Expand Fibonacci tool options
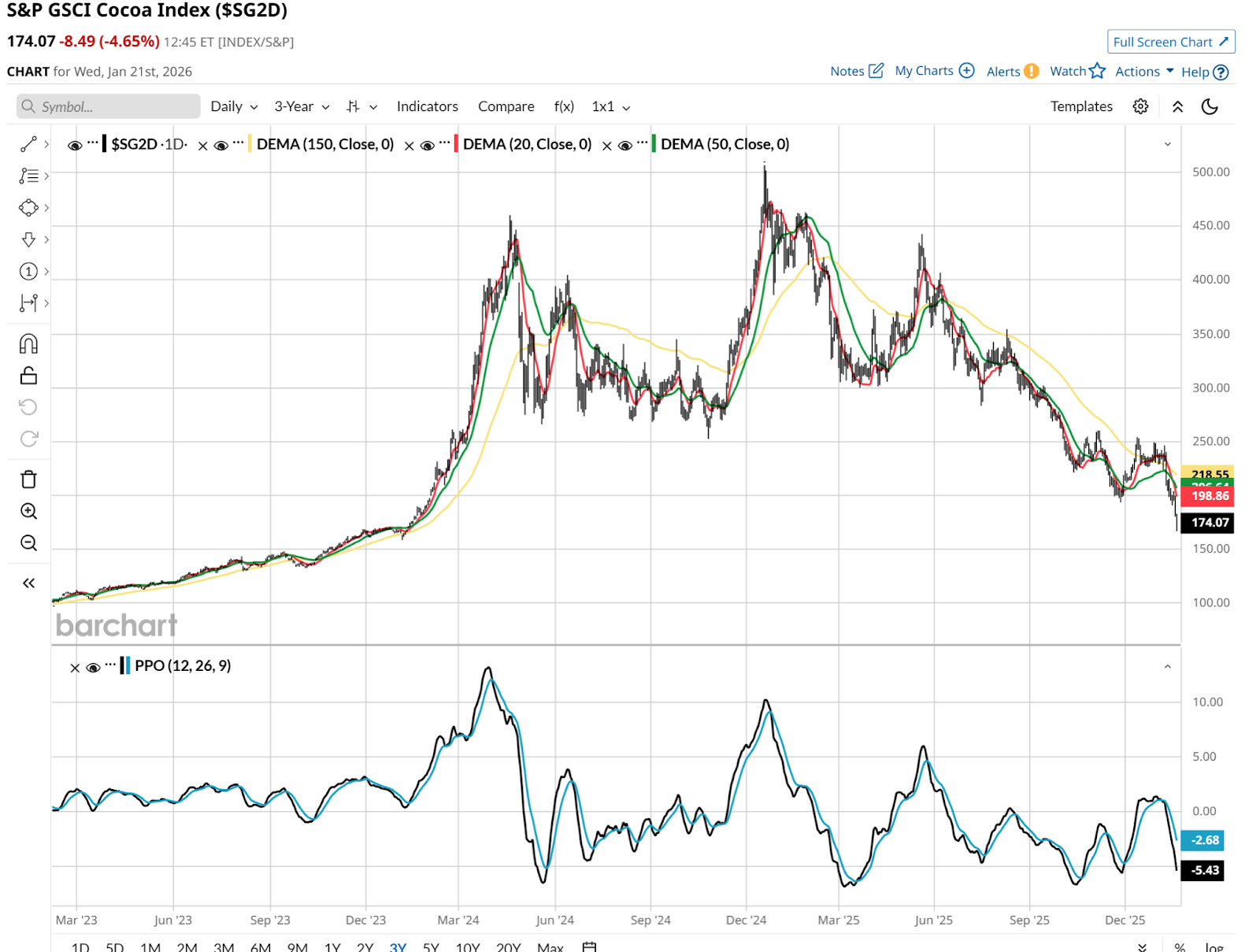 click(x=46, y=176)
